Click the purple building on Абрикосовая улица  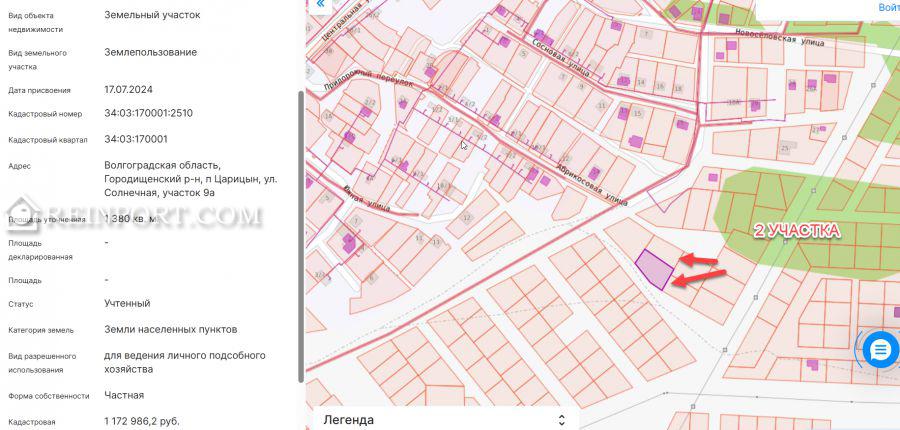click(x=594, y=173)
